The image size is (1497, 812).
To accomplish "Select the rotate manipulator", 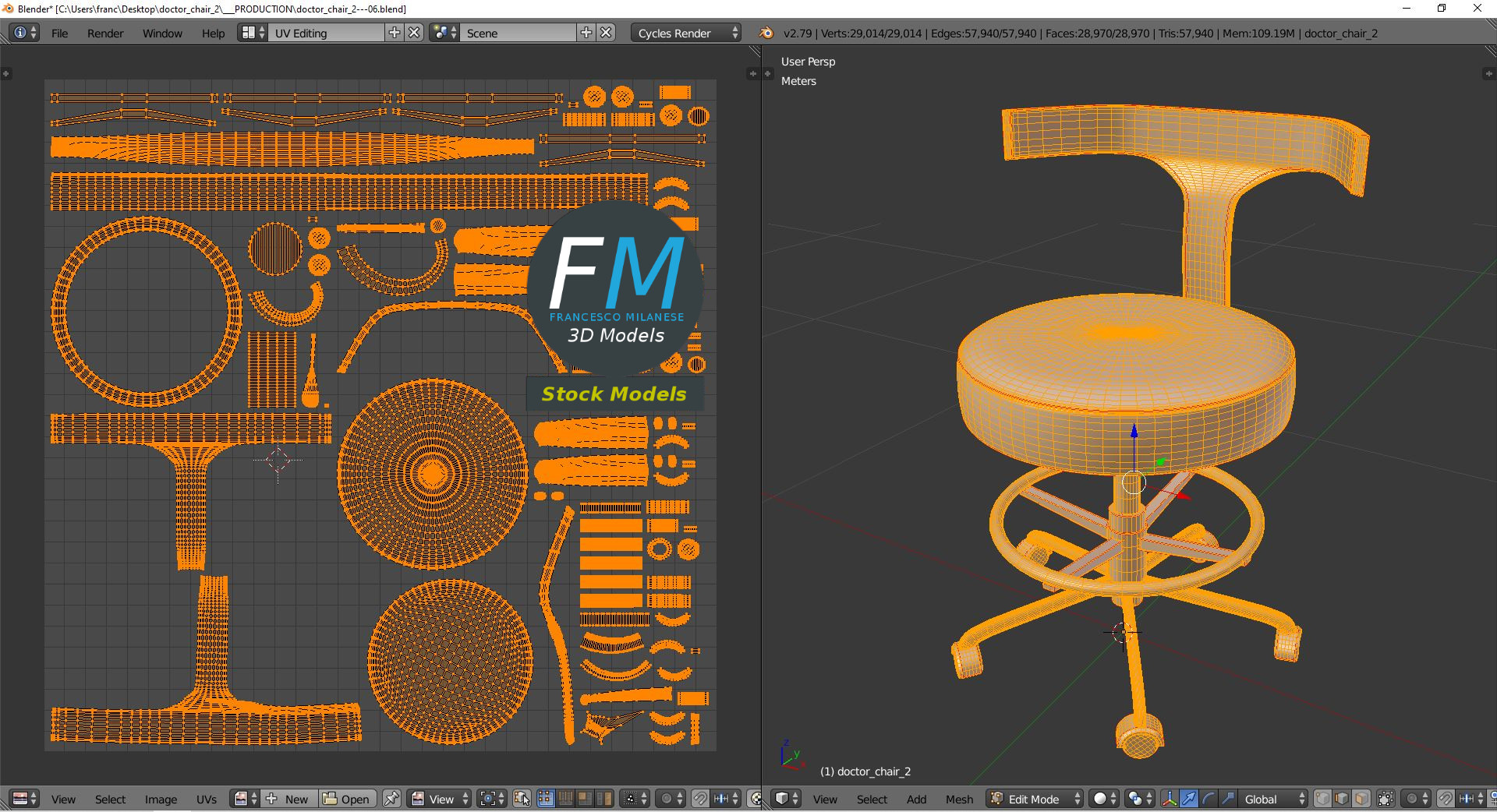I will [1209, 799].
